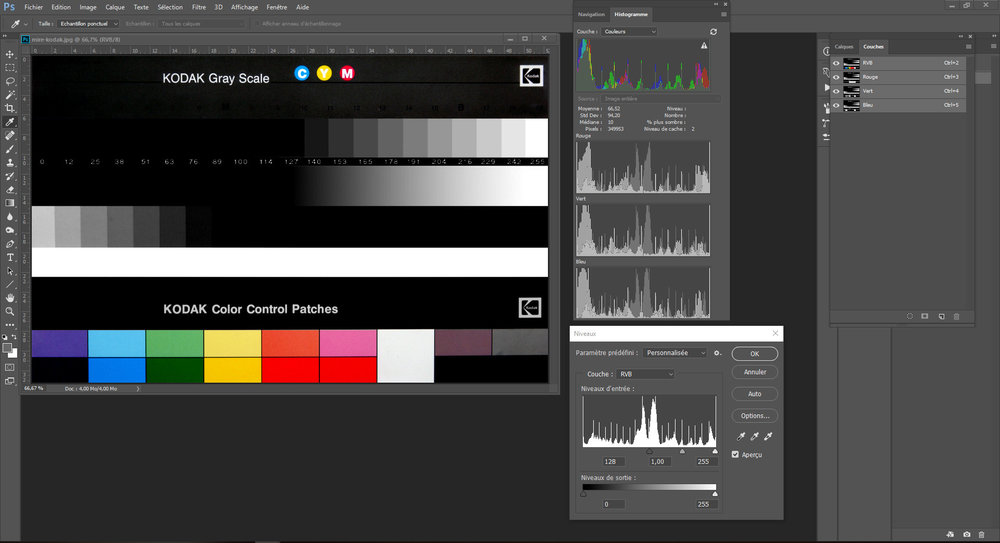Screen dimensions: 1000x543
Task: Create new channel icon in Couches panel
Action: click(x=941, y=316)
